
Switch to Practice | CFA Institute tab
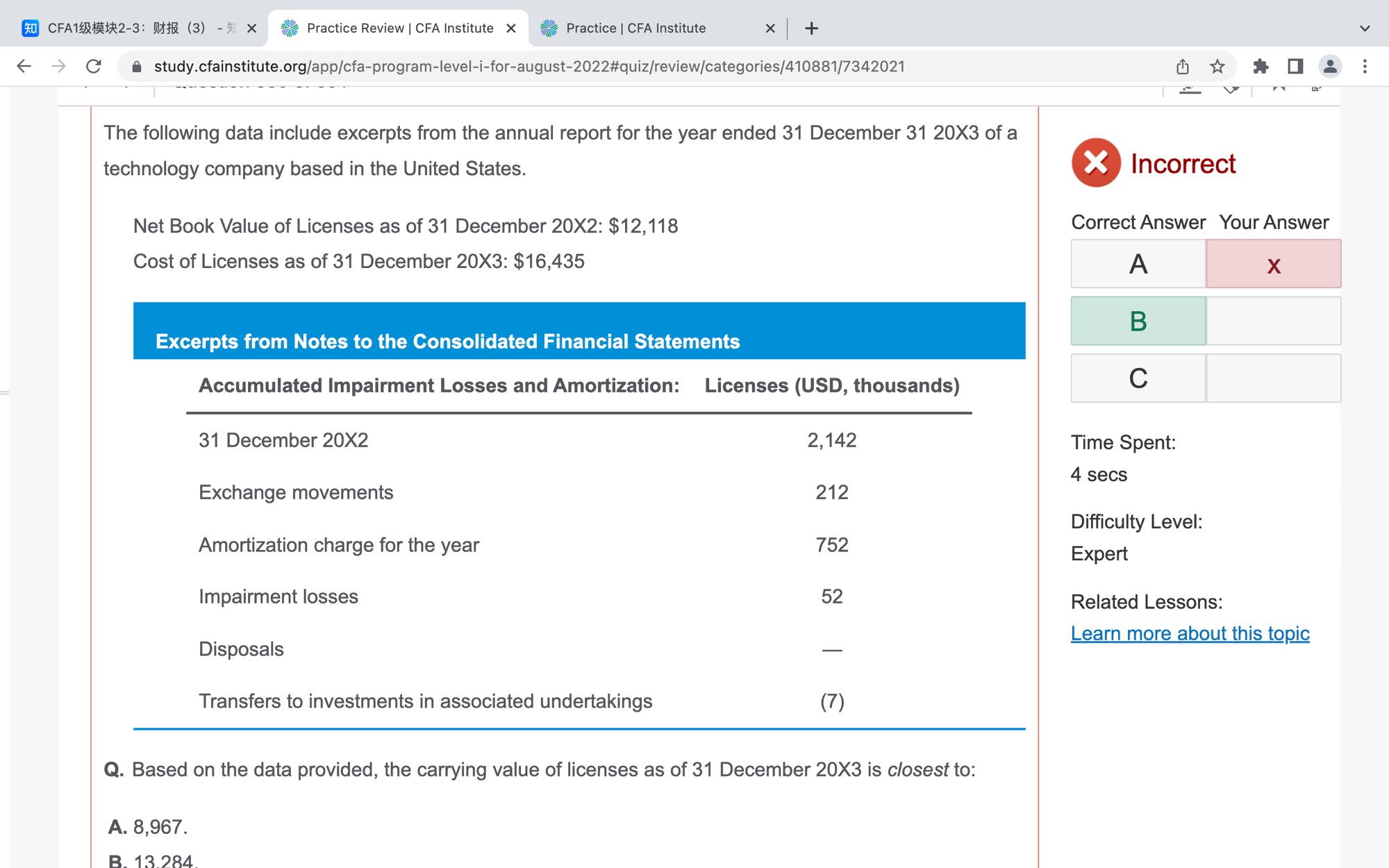[635, 28]
